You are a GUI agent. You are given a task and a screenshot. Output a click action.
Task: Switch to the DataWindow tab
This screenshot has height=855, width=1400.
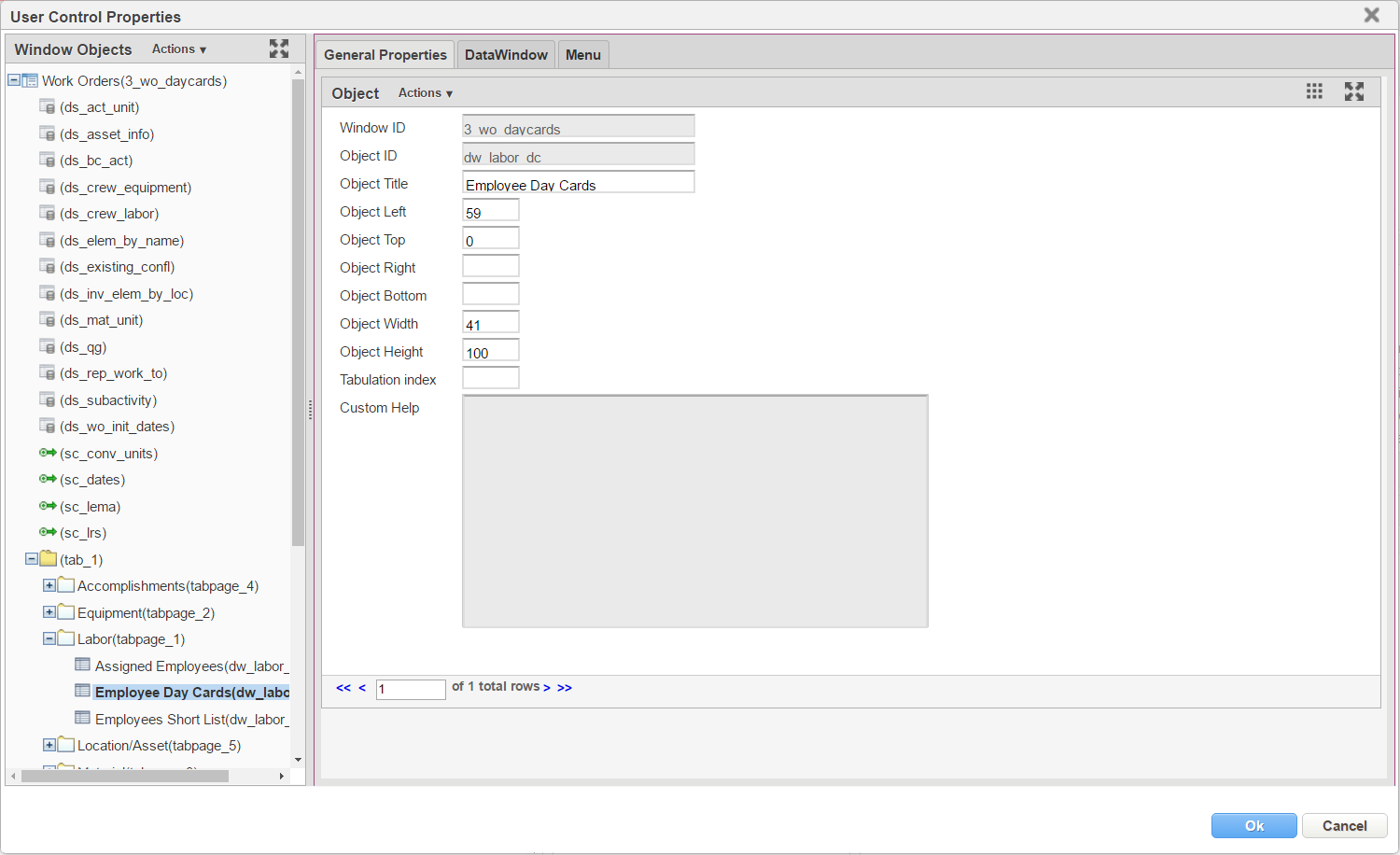[506, 55]
